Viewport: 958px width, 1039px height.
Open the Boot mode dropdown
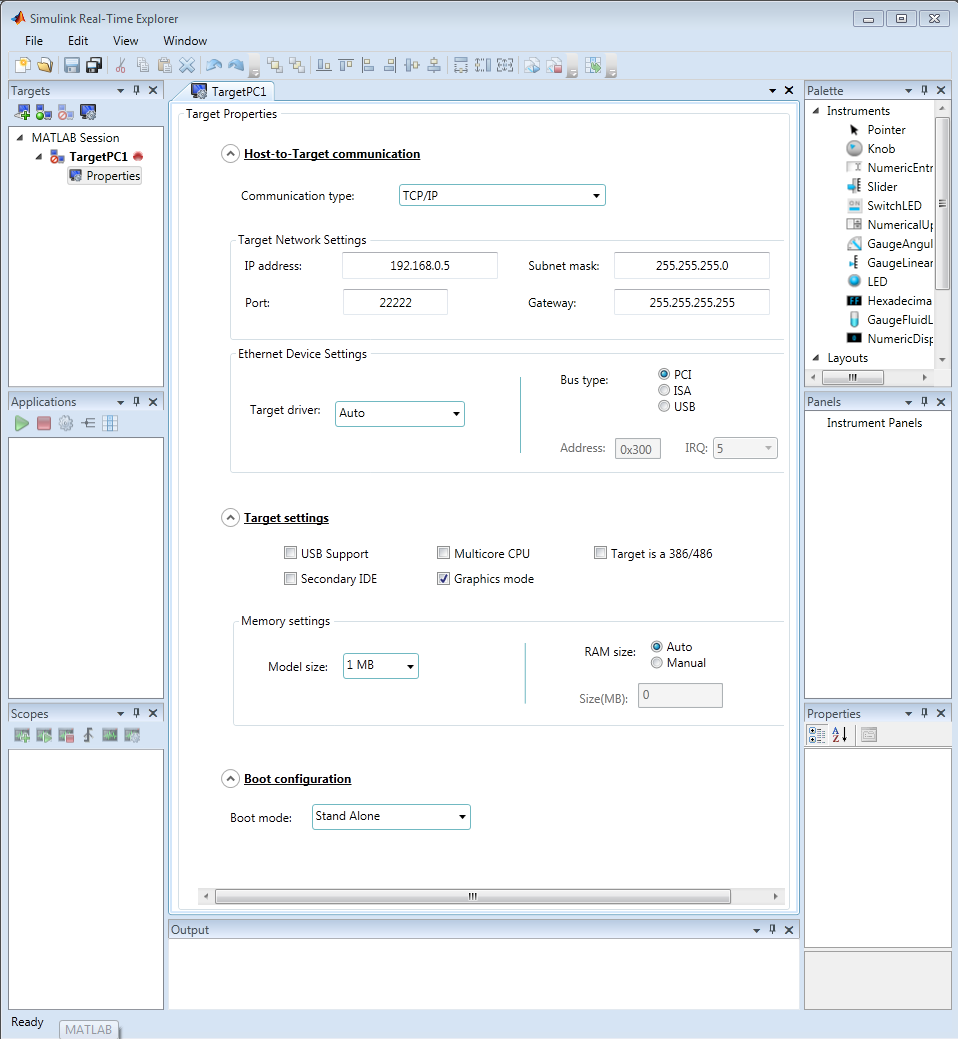391,817
